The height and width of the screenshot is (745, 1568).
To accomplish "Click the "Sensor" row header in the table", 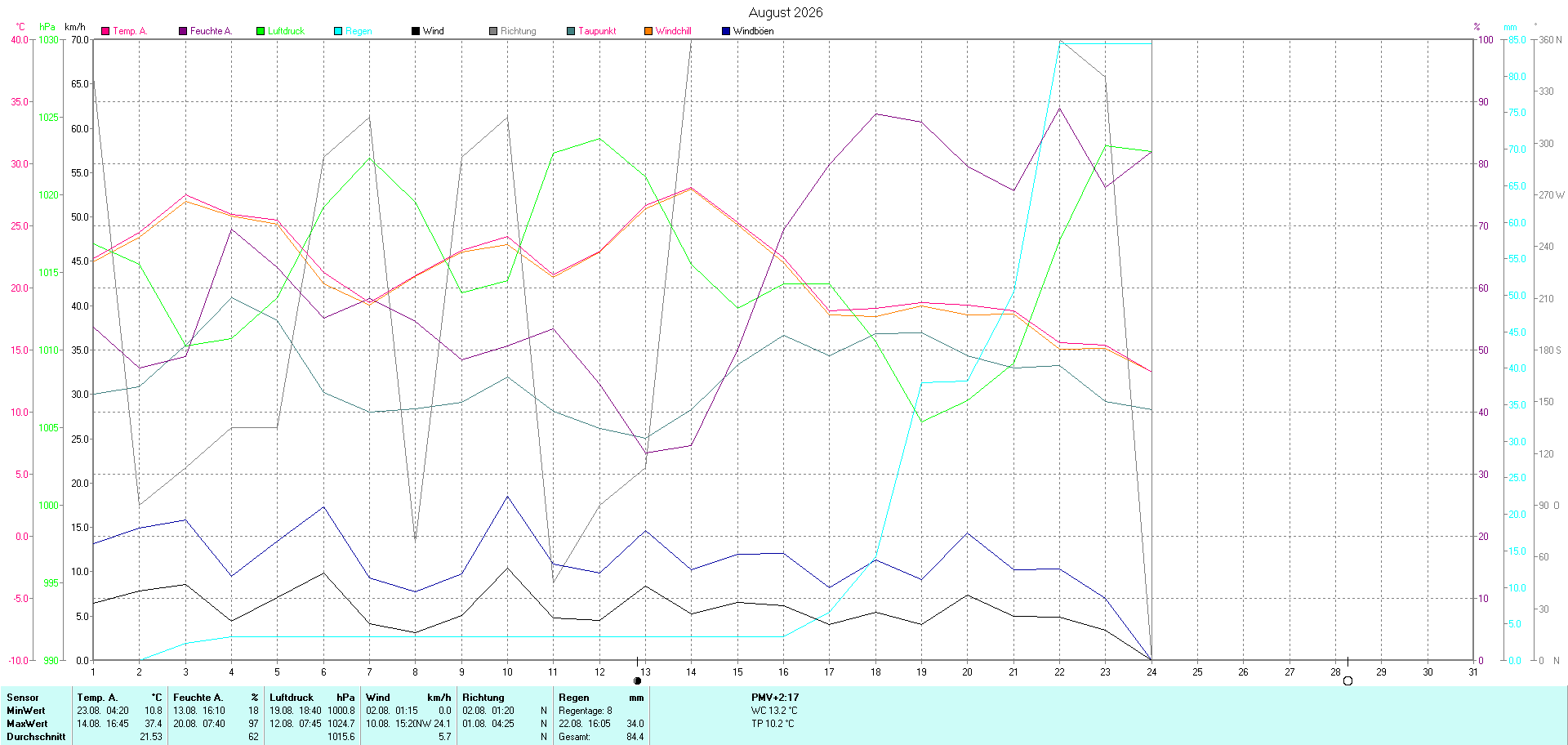I will pyautogui.click(x=23, y=698).
